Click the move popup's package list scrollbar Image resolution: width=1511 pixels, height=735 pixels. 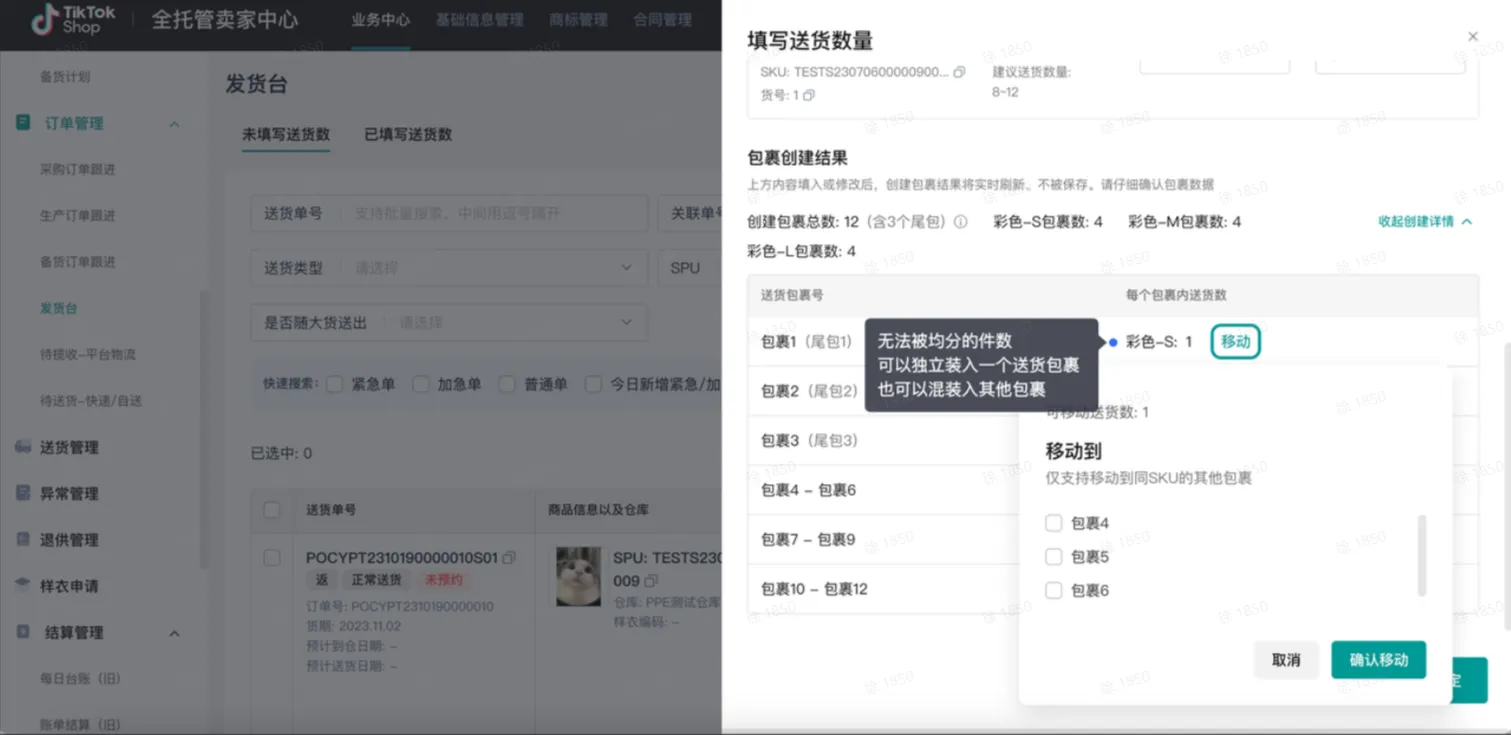(x=1422, y=556)
